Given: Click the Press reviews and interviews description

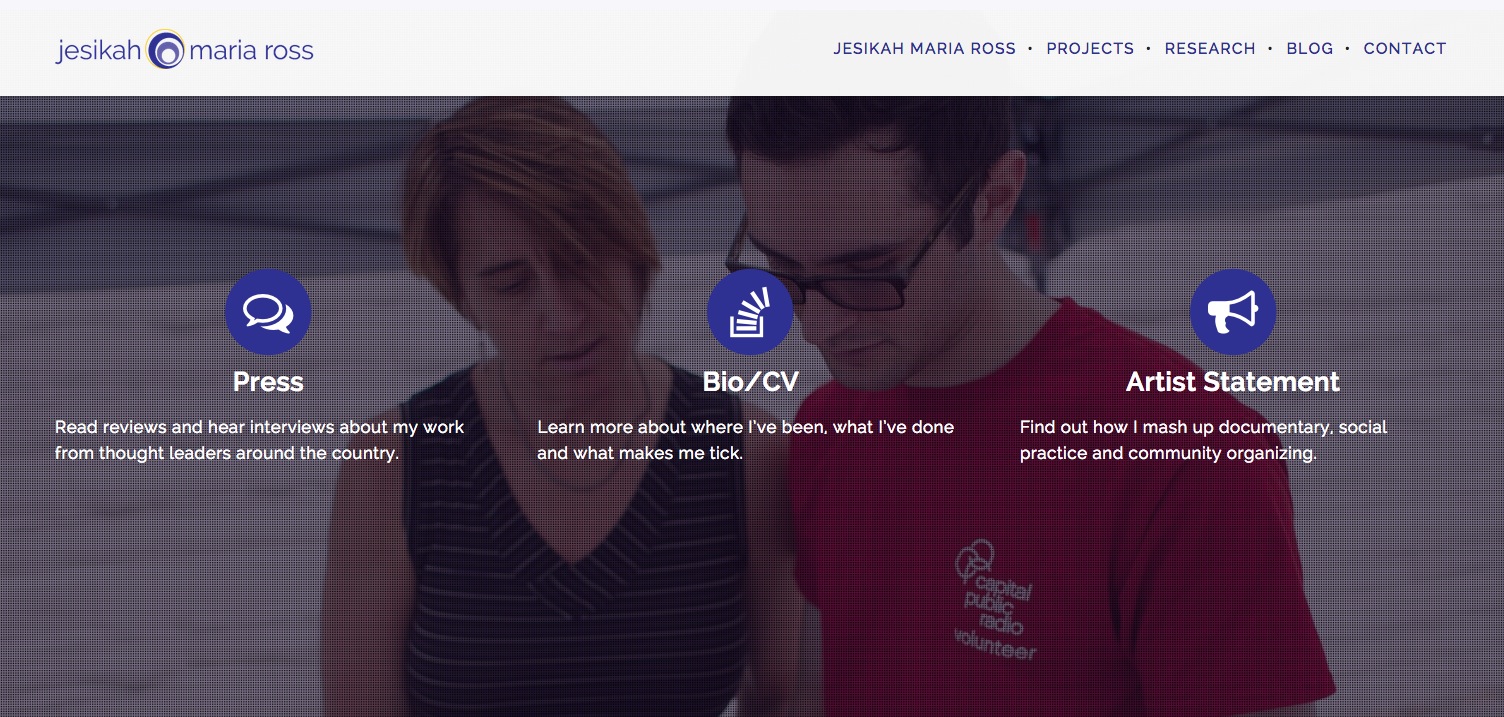Looking at the screenshot, I should point(260,440).
